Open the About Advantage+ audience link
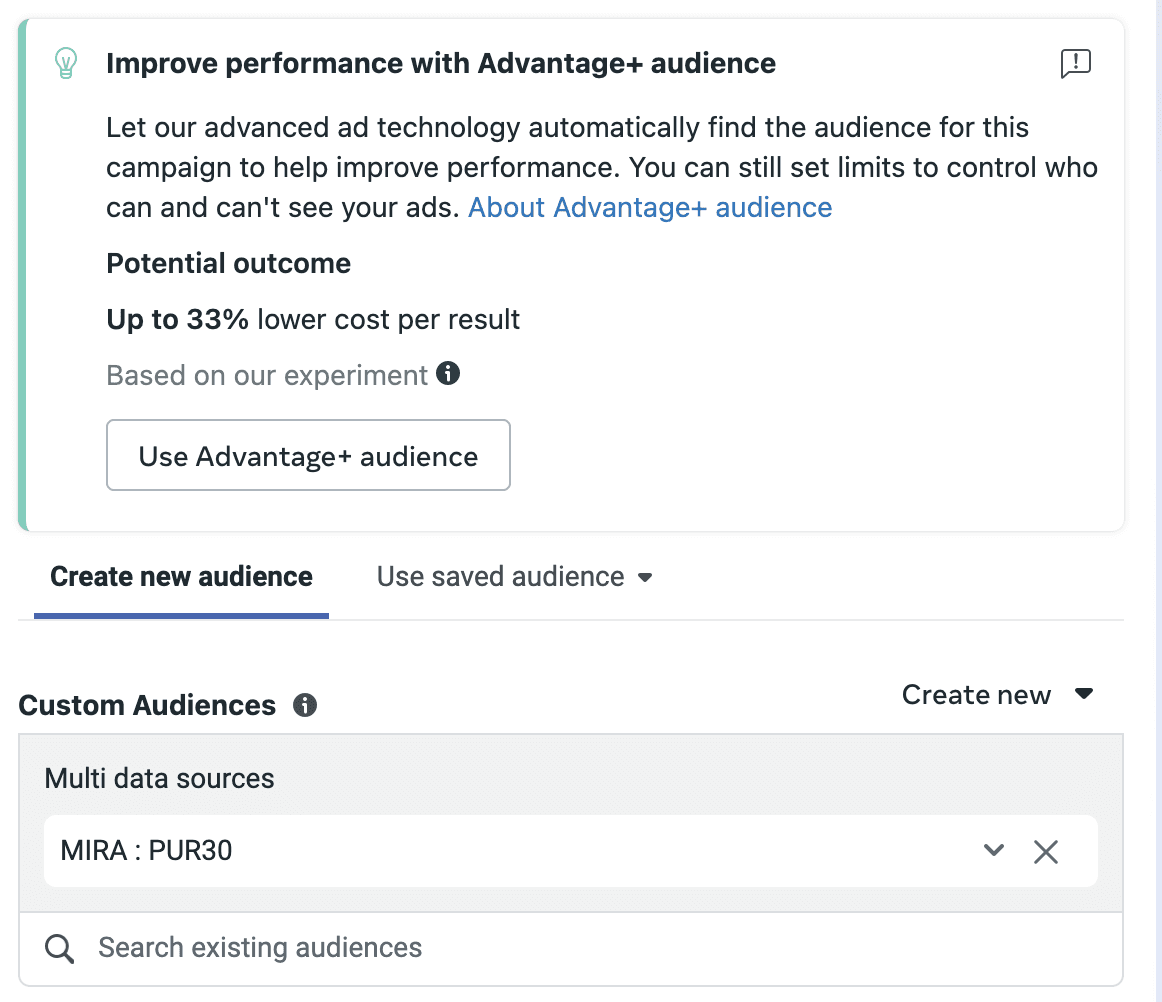Screen dimensions: 1162x1002 650,207
